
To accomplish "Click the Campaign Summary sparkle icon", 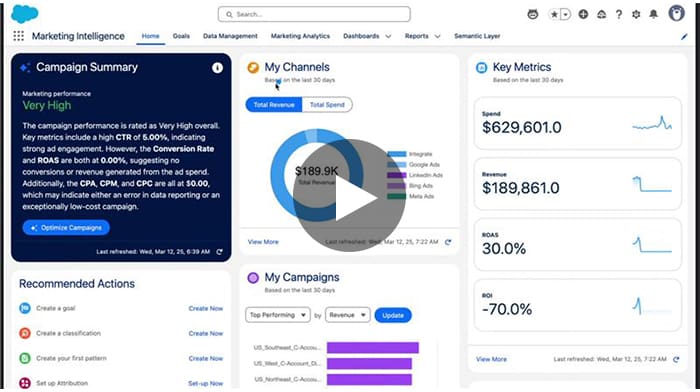I will pyautogui.click(x=25, y=67).
